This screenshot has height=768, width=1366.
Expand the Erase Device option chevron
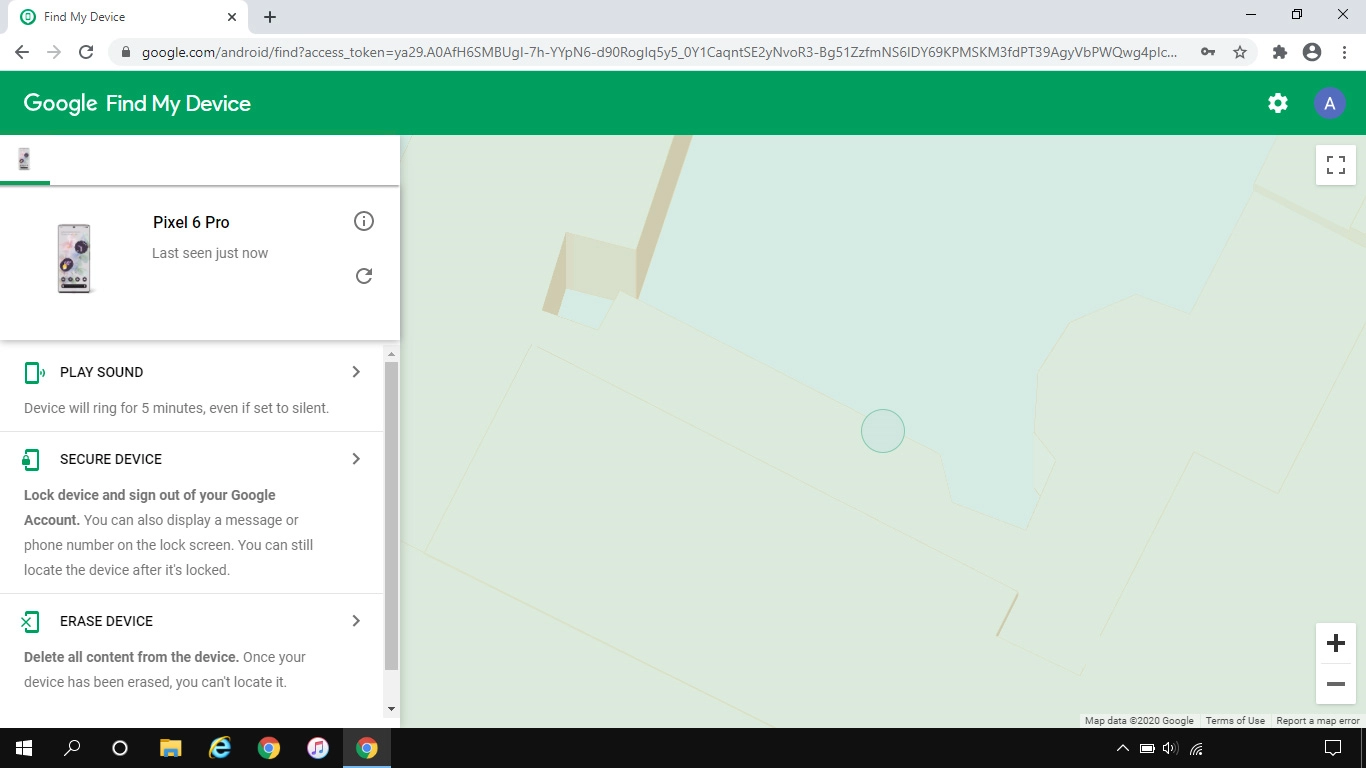[356, 621]
